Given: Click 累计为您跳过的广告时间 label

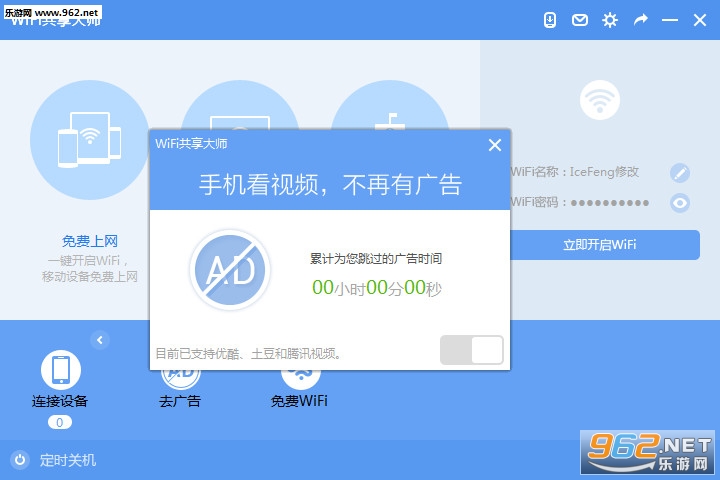Looking at the screenshot, I should (376, 259).
